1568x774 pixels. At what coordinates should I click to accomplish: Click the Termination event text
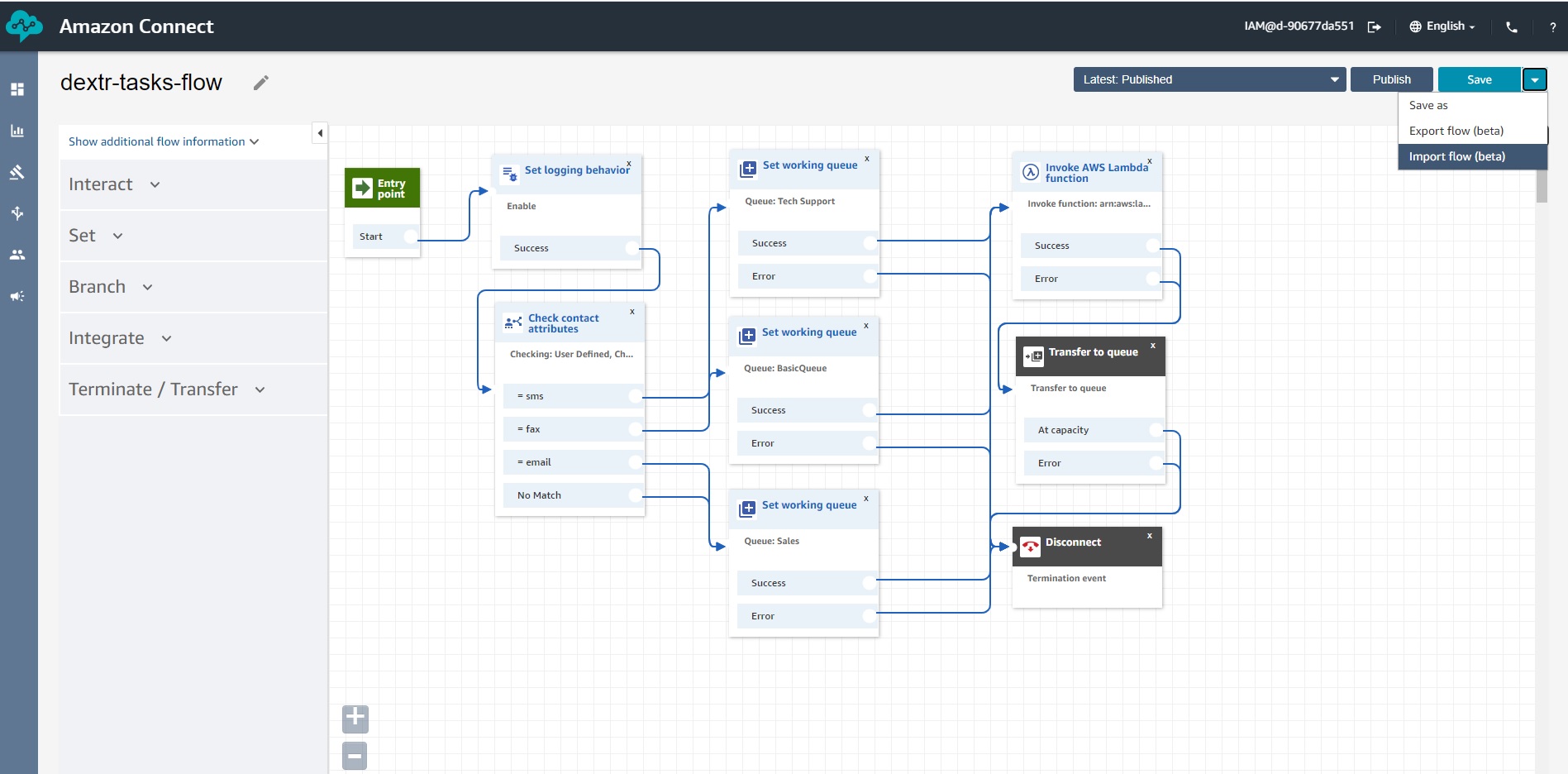[1066, 579]
